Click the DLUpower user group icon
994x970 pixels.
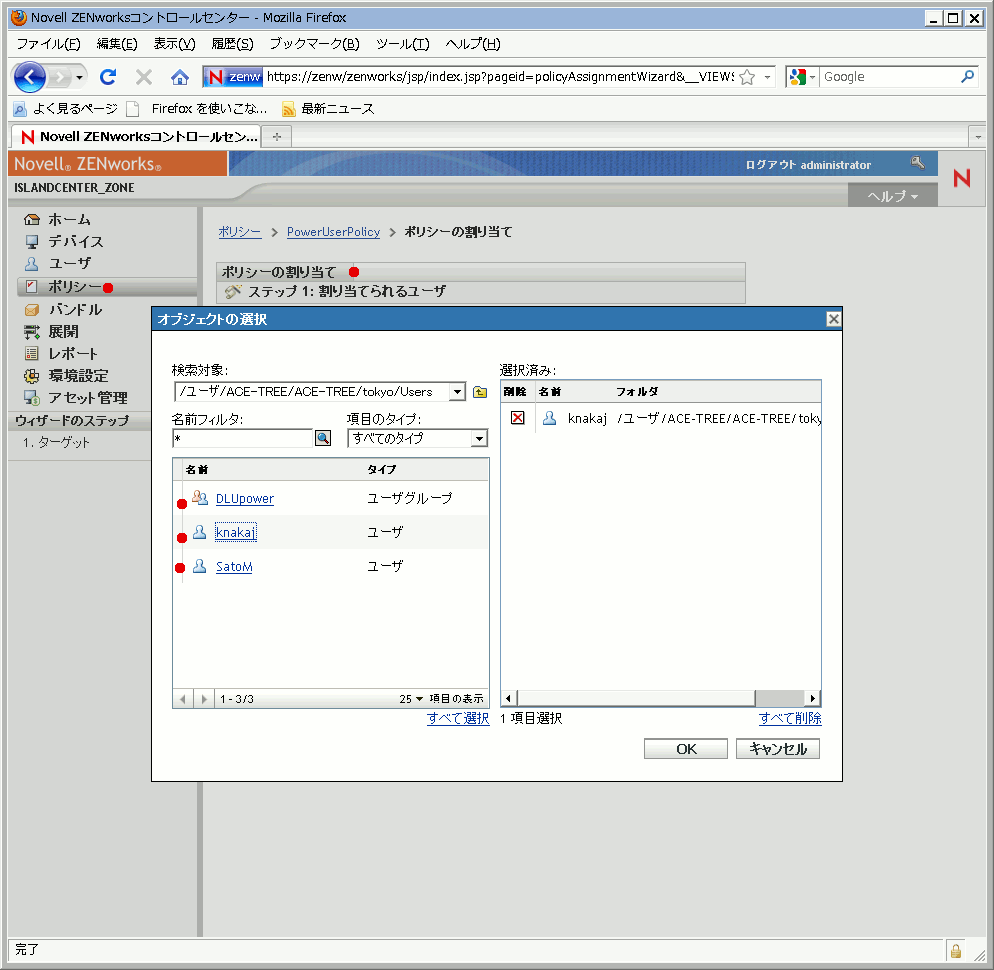pos(200,498)
